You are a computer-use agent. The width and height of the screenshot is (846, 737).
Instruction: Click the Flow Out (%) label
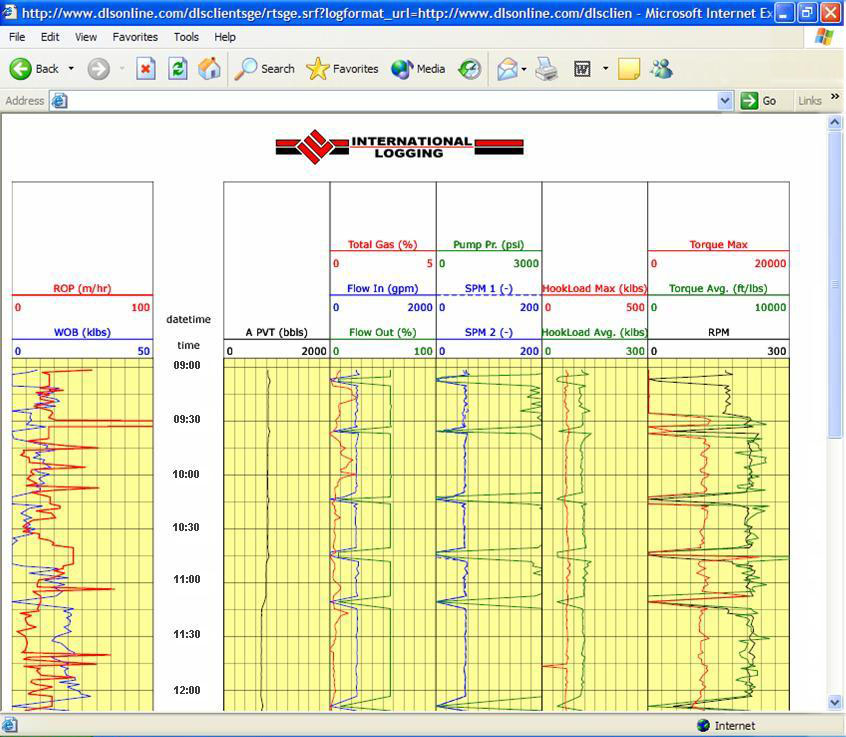[x=383, y=332]
